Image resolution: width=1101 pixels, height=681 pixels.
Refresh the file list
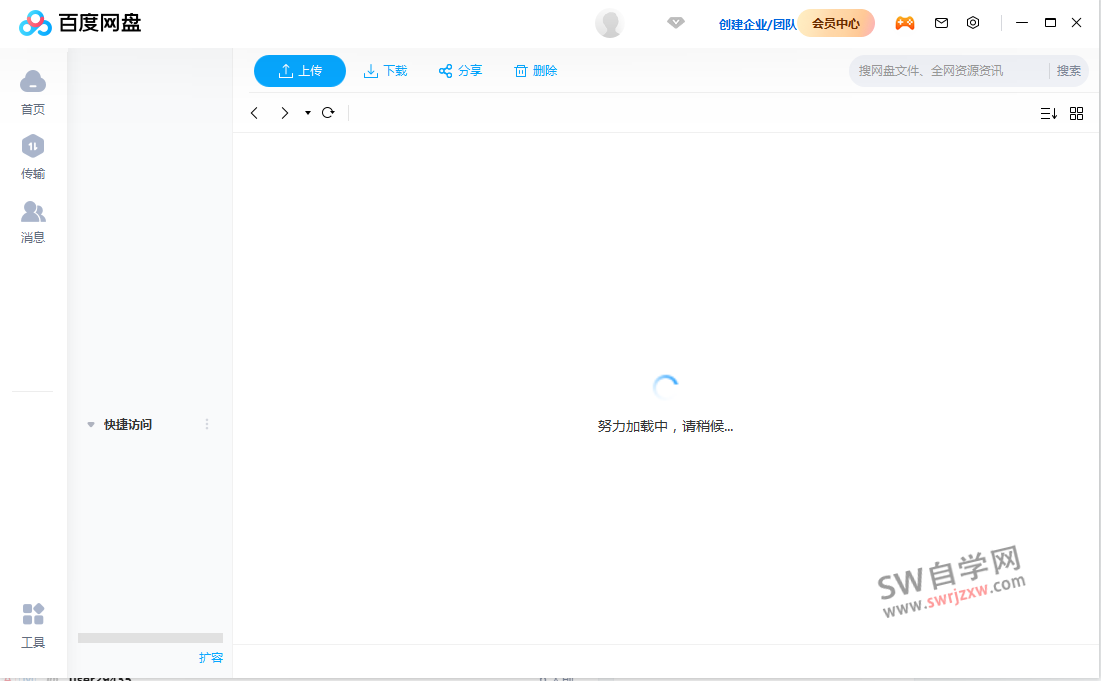[x=328, y=113]
